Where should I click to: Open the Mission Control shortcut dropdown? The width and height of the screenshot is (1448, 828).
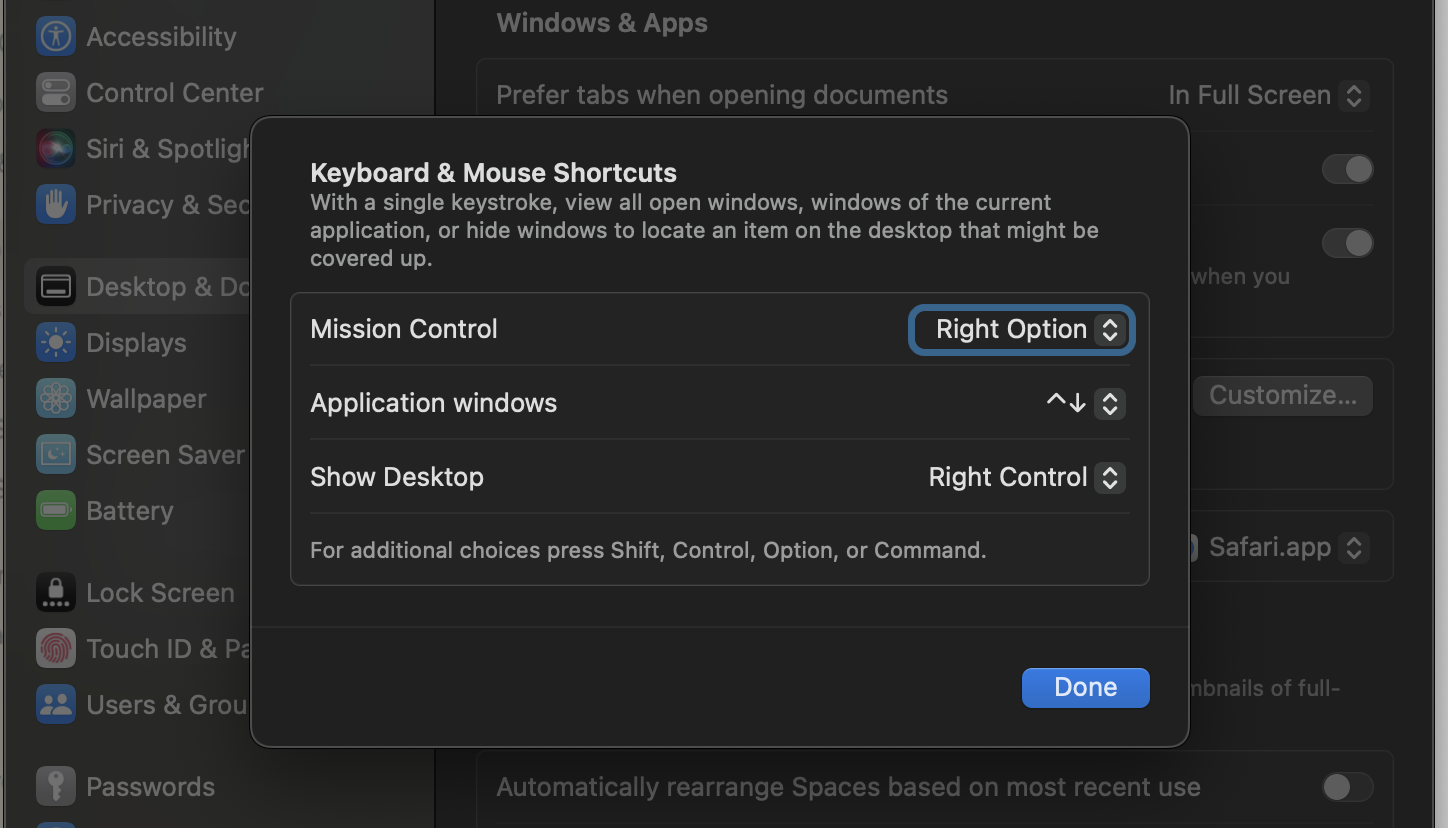[1021, 330]
